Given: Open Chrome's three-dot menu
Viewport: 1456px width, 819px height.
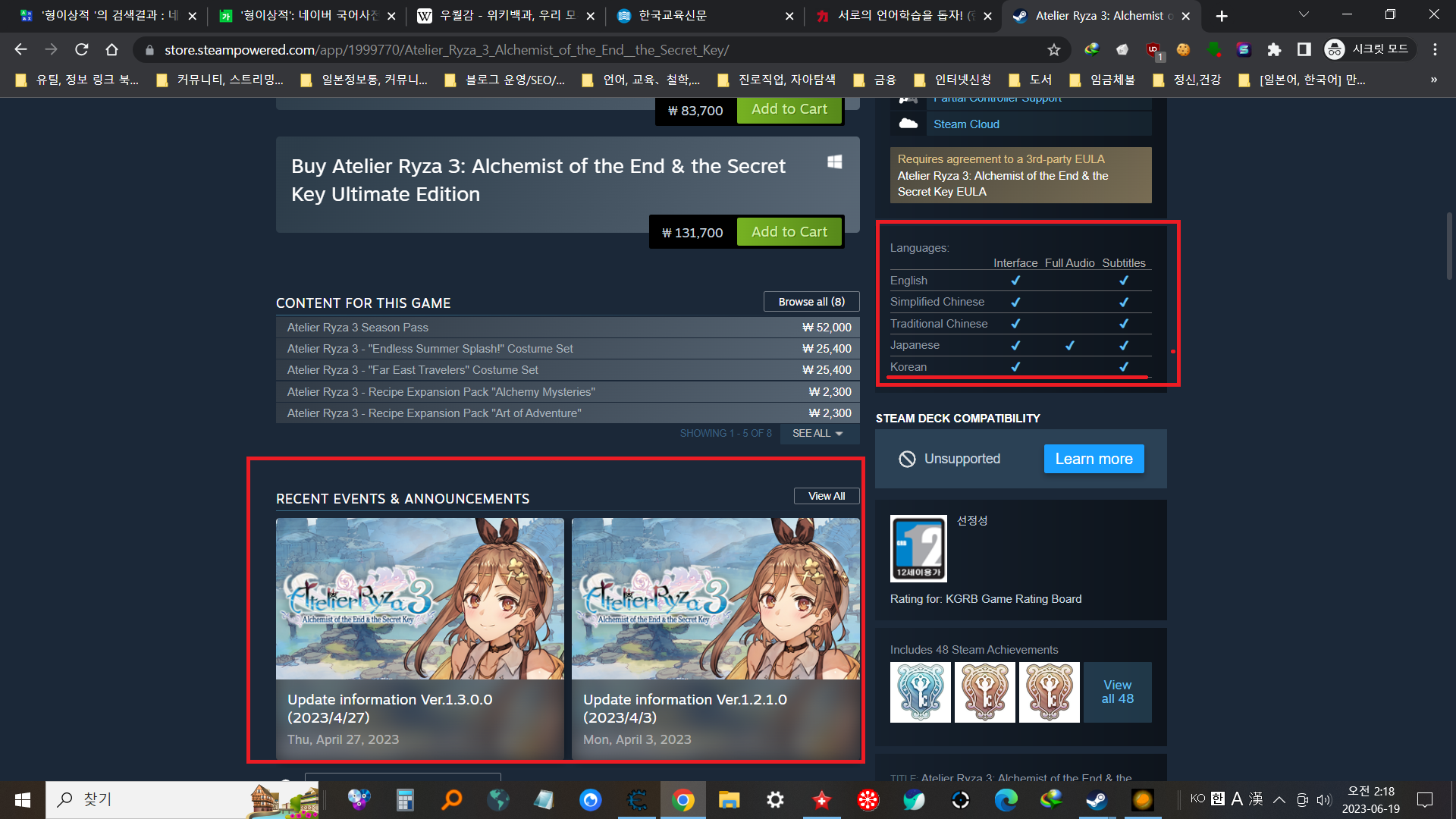Looking at the screenshot, I should click(x=1435, y=49).
